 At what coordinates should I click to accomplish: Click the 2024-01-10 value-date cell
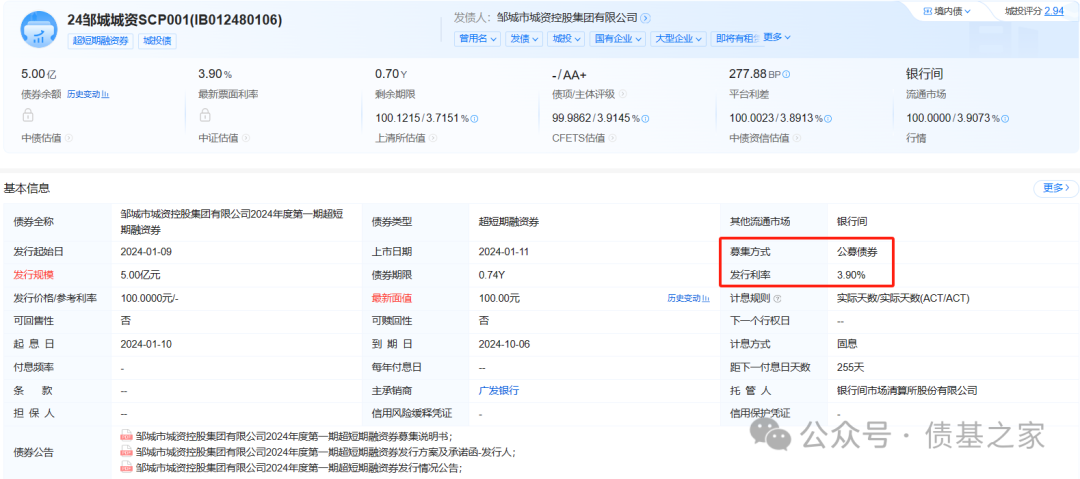point(145,344)
